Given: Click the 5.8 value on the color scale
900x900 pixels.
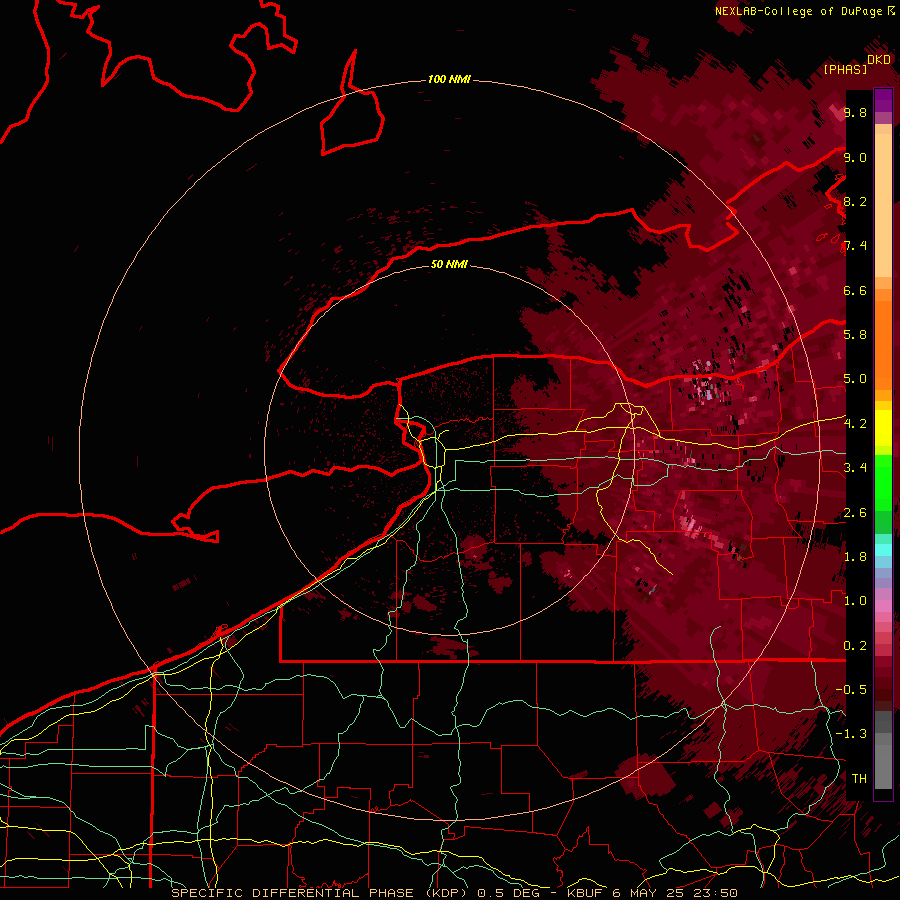Looking at the screenshot, I should pyautogui.click(x=855, y=334).
